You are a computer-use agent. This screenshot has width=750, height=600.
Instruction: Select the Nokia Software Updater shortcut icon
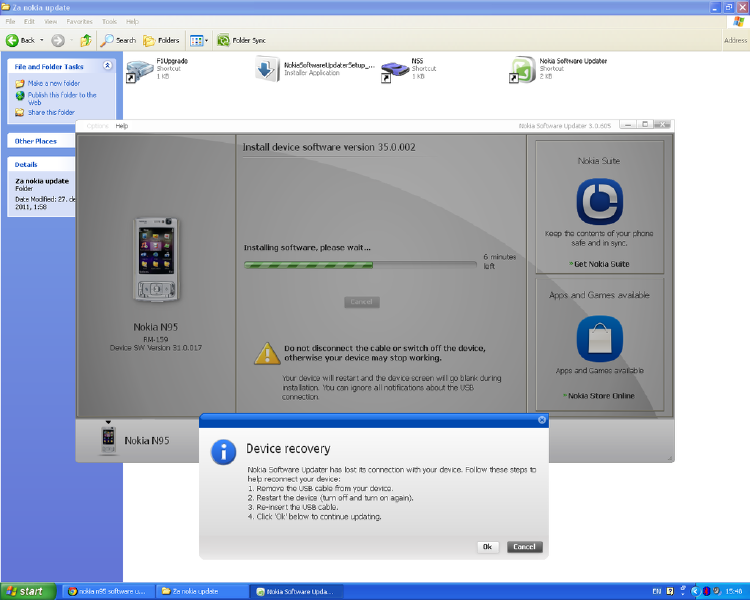pos(523,70)
